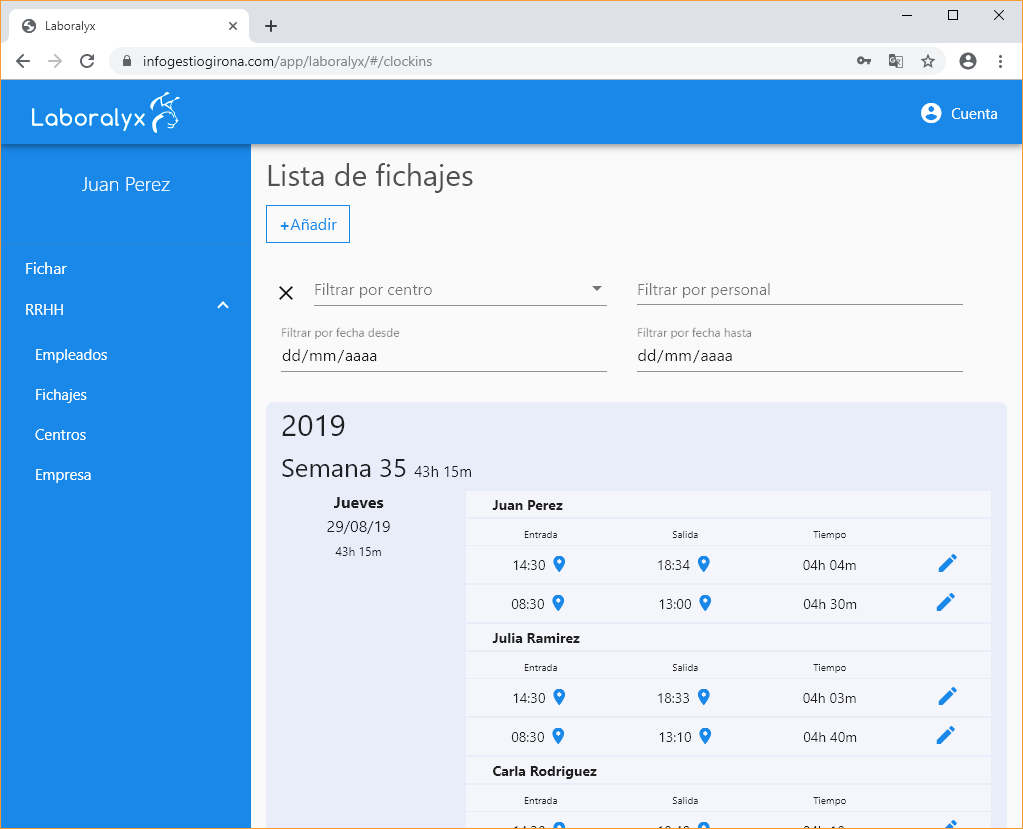The width and height of the screenshot is (1023, 829).
Task: Click the clear filters X icon
Action: point(286,293)
